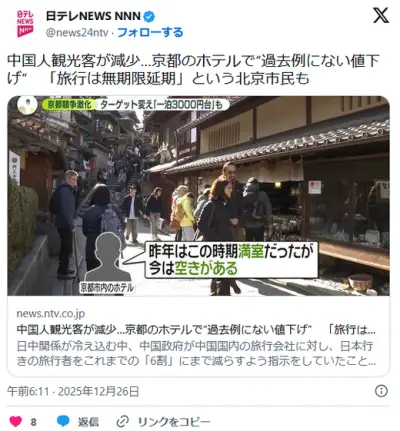Open the post info circle icon
Image resolution: width=400 pixels, height=431 pixels.
click(381, 391)
